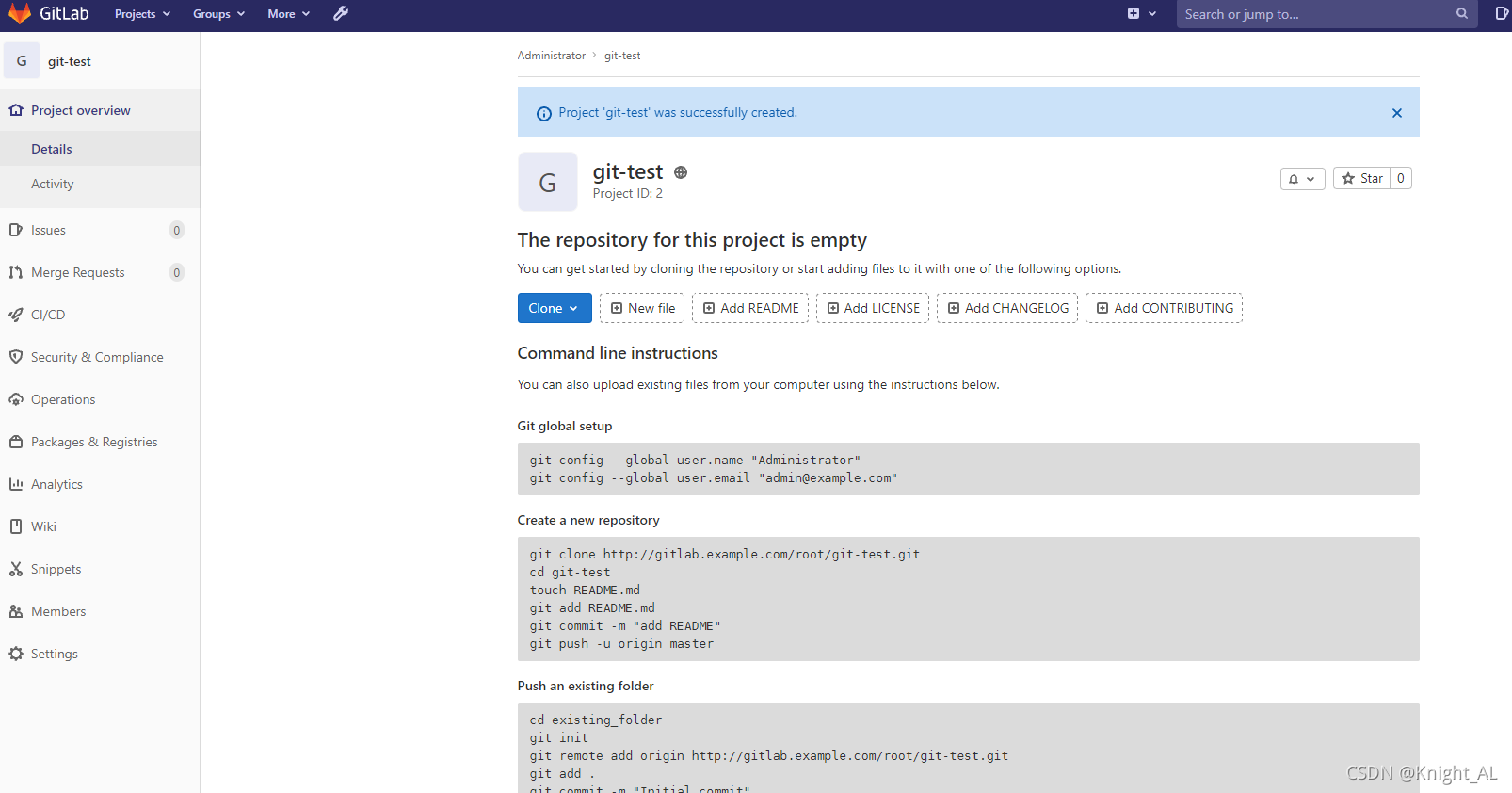Click the Add README button
This screenshot has width=1512, height=793.
coord(750,308)
